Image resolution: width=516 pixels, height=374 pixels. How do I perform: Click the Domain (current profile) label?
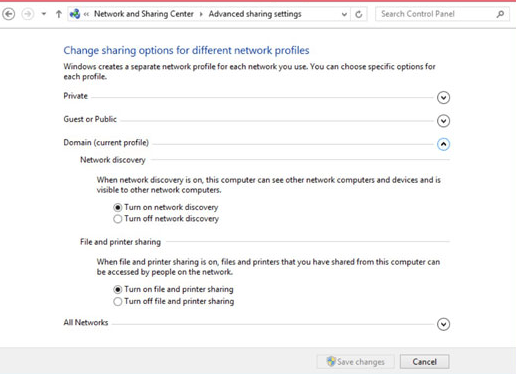coord(106,143)
